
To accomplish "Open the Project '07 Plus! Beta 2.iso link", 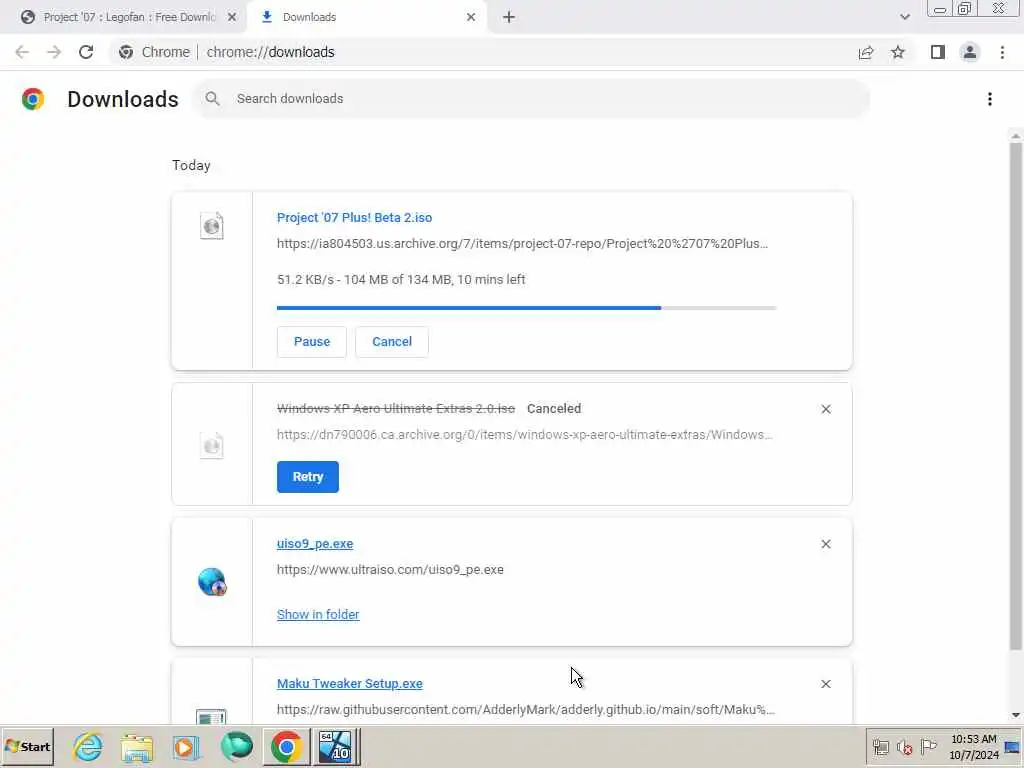I will coord(355,217).
